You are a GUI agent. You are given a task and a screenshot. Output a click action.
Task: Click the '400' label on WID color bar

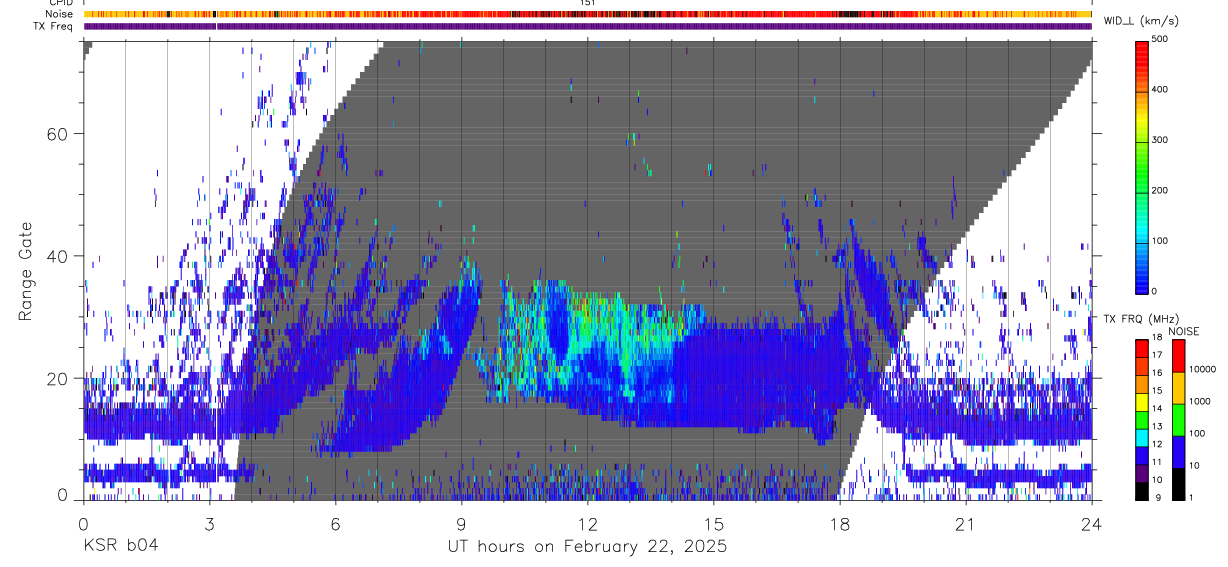coord(1160,90)
